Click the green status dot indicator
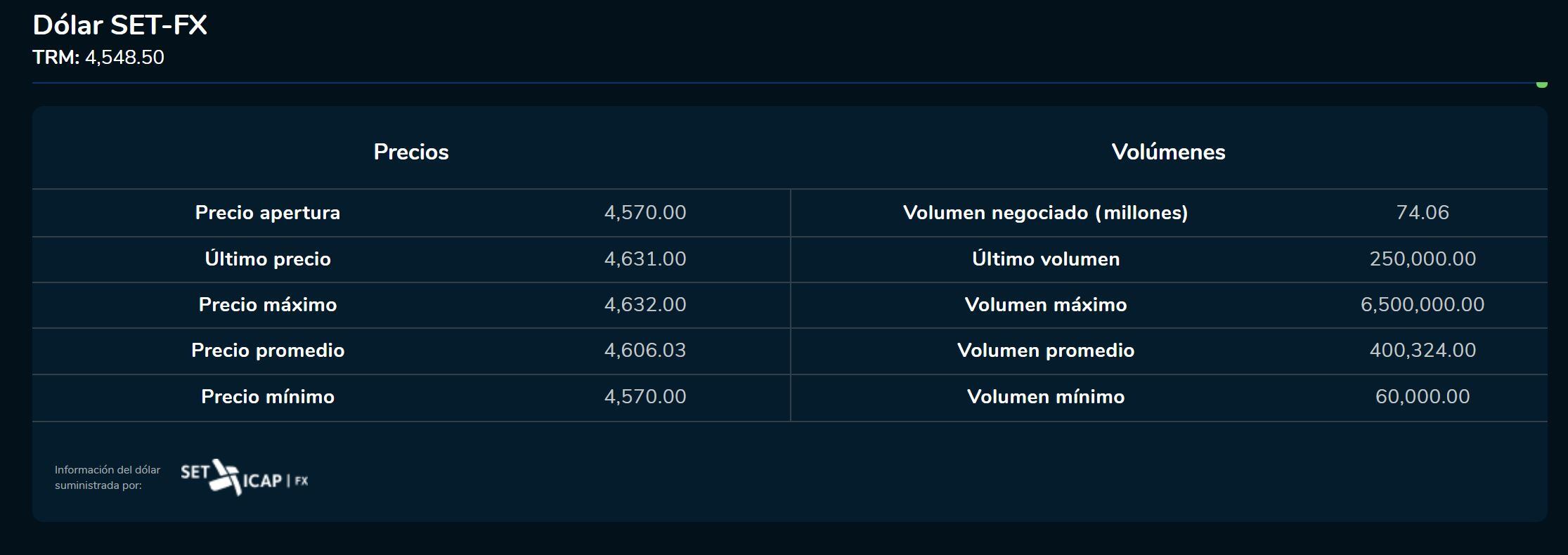This screenshot has height=555, width=1568. pyautogui.click(x=1541, y=84)
